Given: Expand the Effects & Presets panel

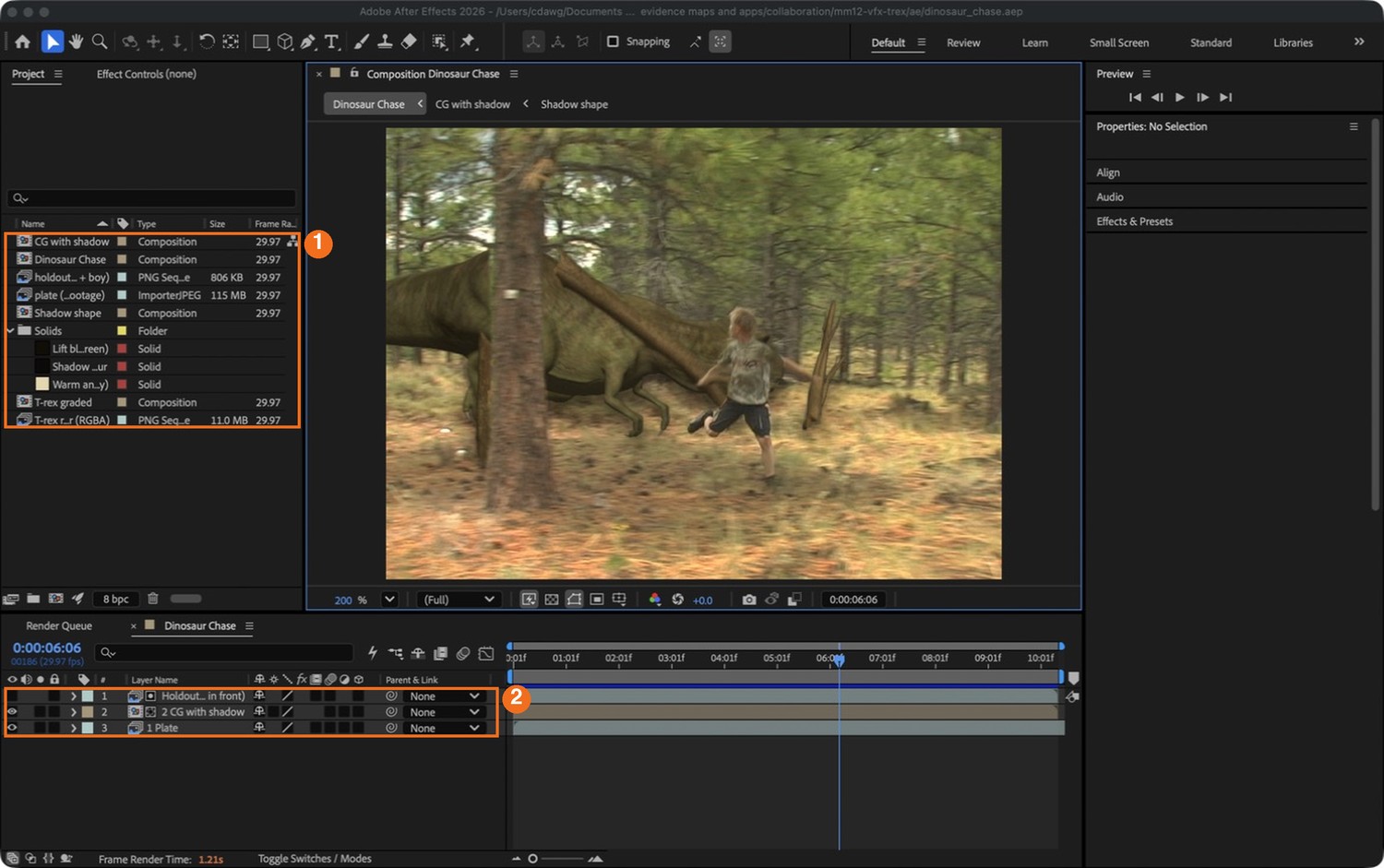Looking at the screenshot, I should coord(1134,221).
